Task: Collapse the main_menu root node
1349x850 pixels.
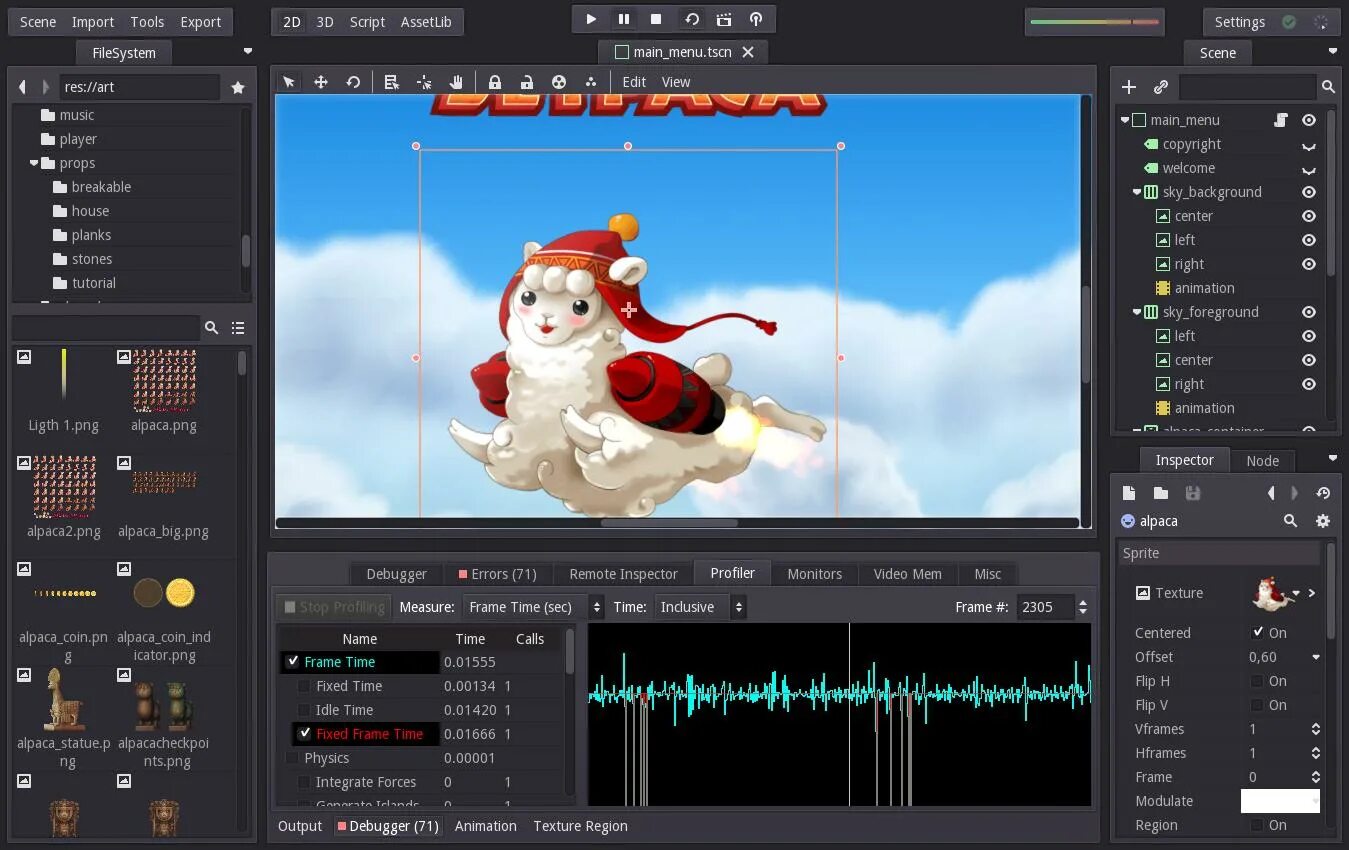Action: (x=1125, y=120)
